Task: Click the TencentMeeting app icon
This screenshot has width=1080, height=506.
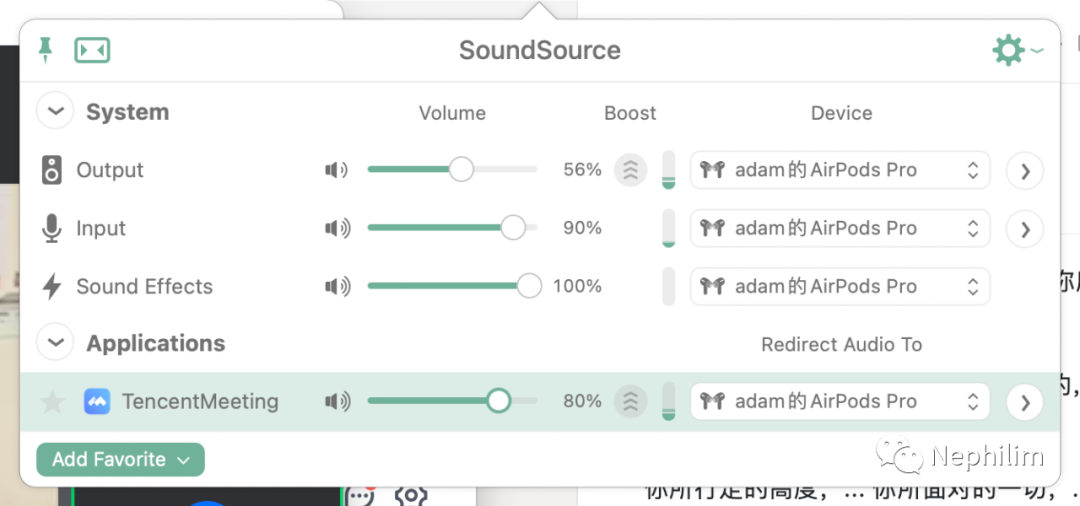Action: [x=97, y=402]
